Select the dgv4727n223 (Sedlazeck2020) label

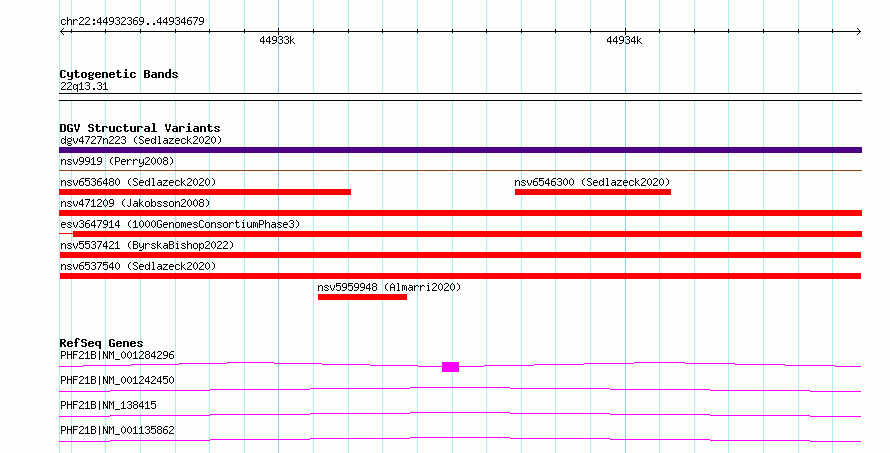(141, 140)
